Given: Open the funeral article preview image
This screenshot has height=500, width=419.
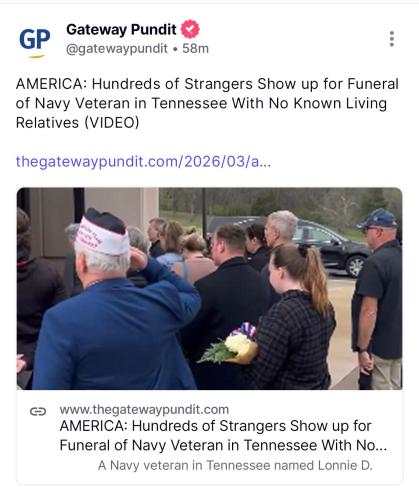Looking at the screenshot, I should click(209, 289).
